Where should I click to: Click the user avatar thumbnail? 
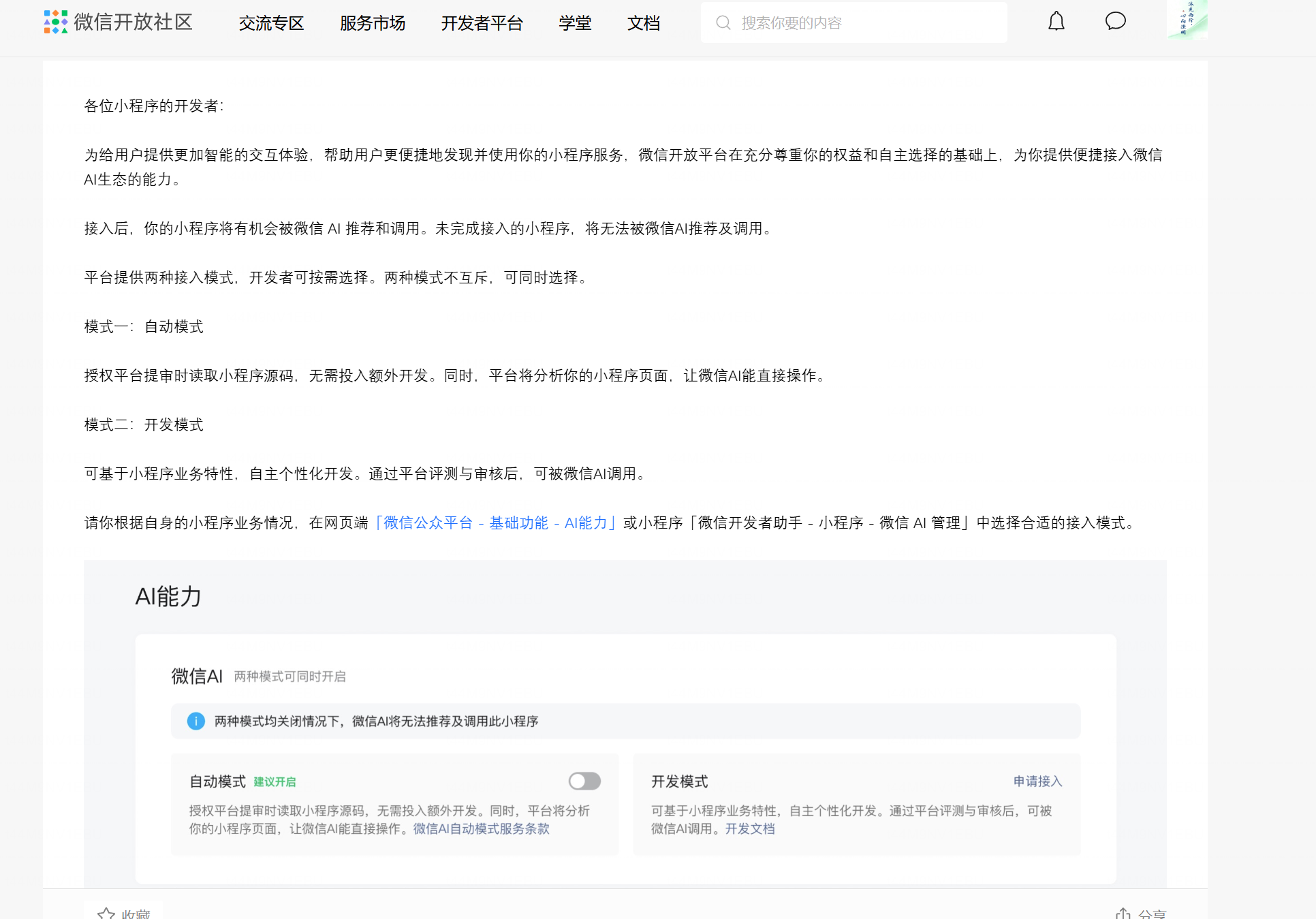pos(1187,19)
